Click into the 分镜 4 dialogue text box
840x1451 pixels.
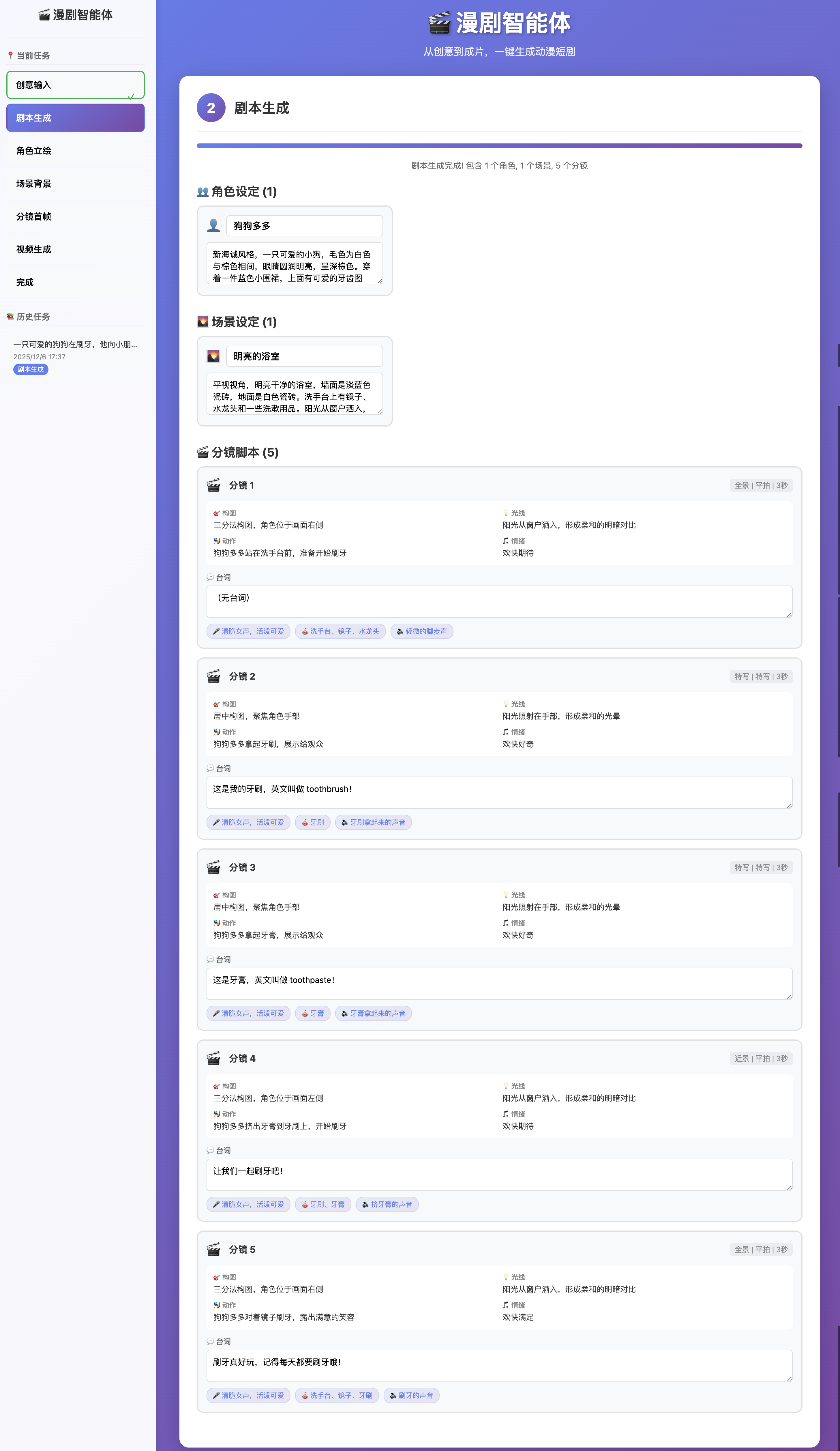(499, 1174)
